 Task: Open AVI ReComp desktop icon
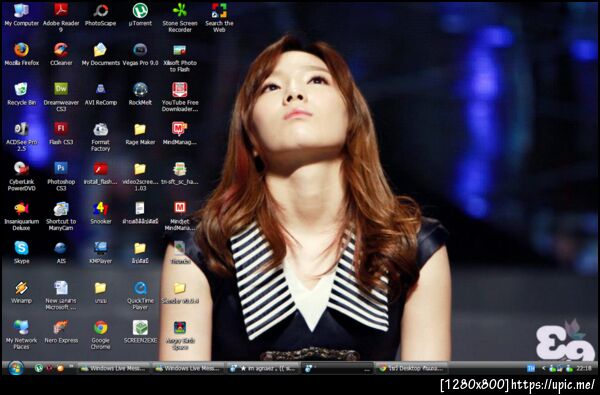coord(101,94)
